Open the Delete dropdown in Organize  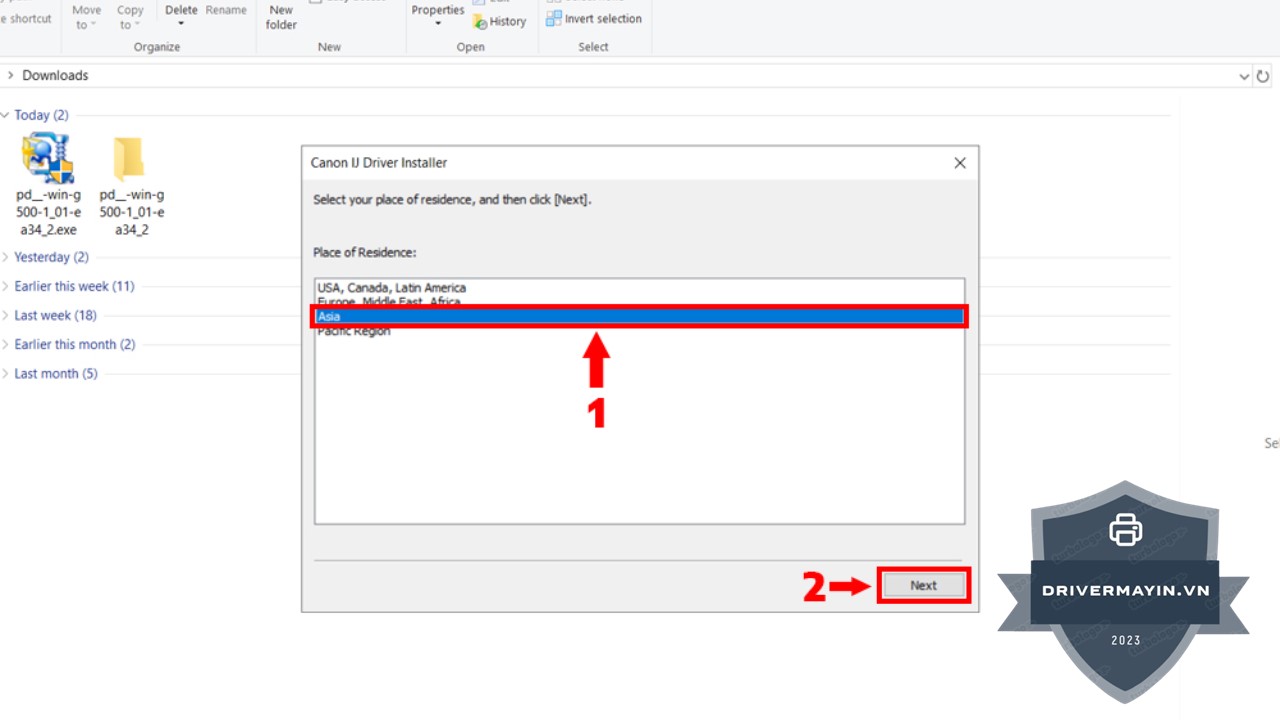coord(181,24)
